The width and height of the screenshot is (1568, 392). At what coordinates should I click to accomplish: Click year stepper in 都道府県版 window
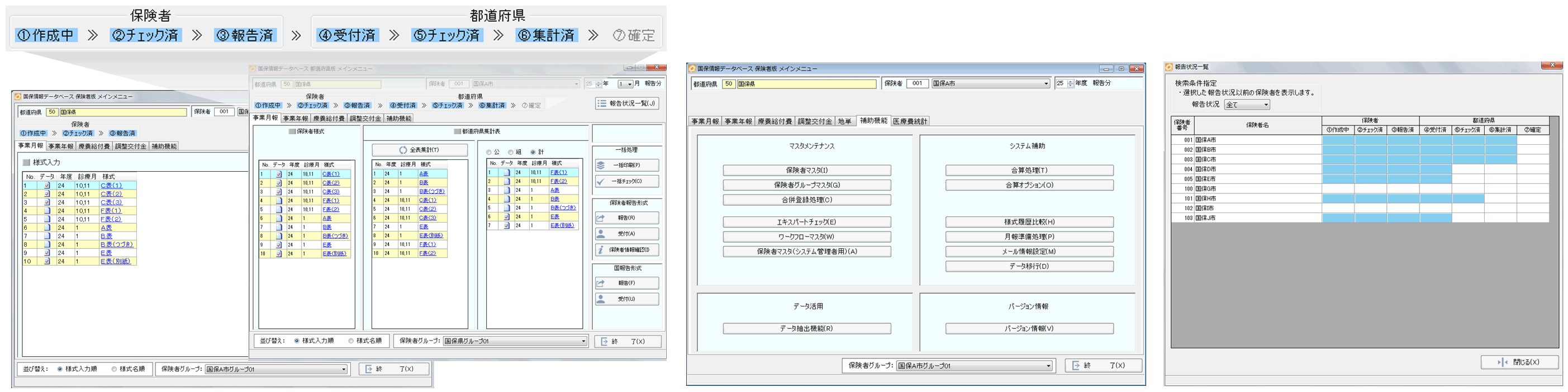tap(598, 84)
